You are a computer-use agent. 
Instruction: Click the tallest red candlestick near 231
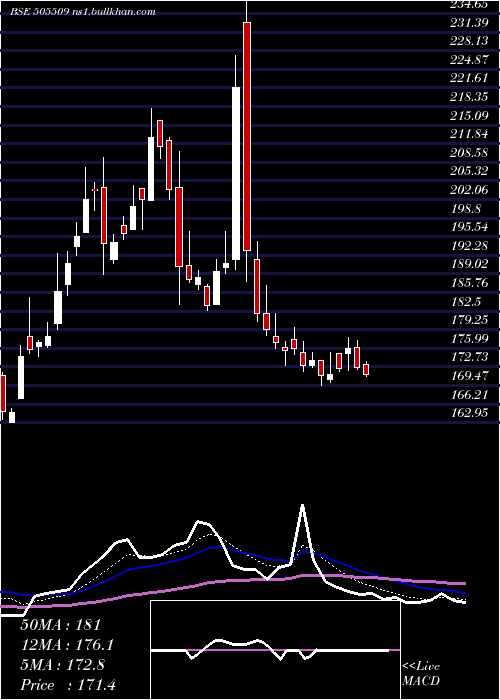pyautogui.click(x=246, y=136)
